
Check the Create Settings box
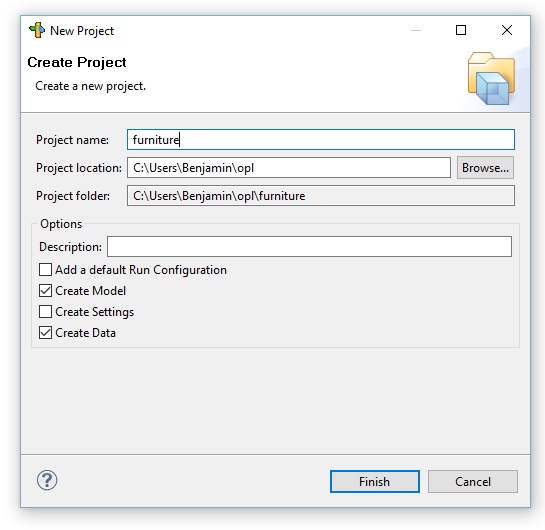point(46,312)
